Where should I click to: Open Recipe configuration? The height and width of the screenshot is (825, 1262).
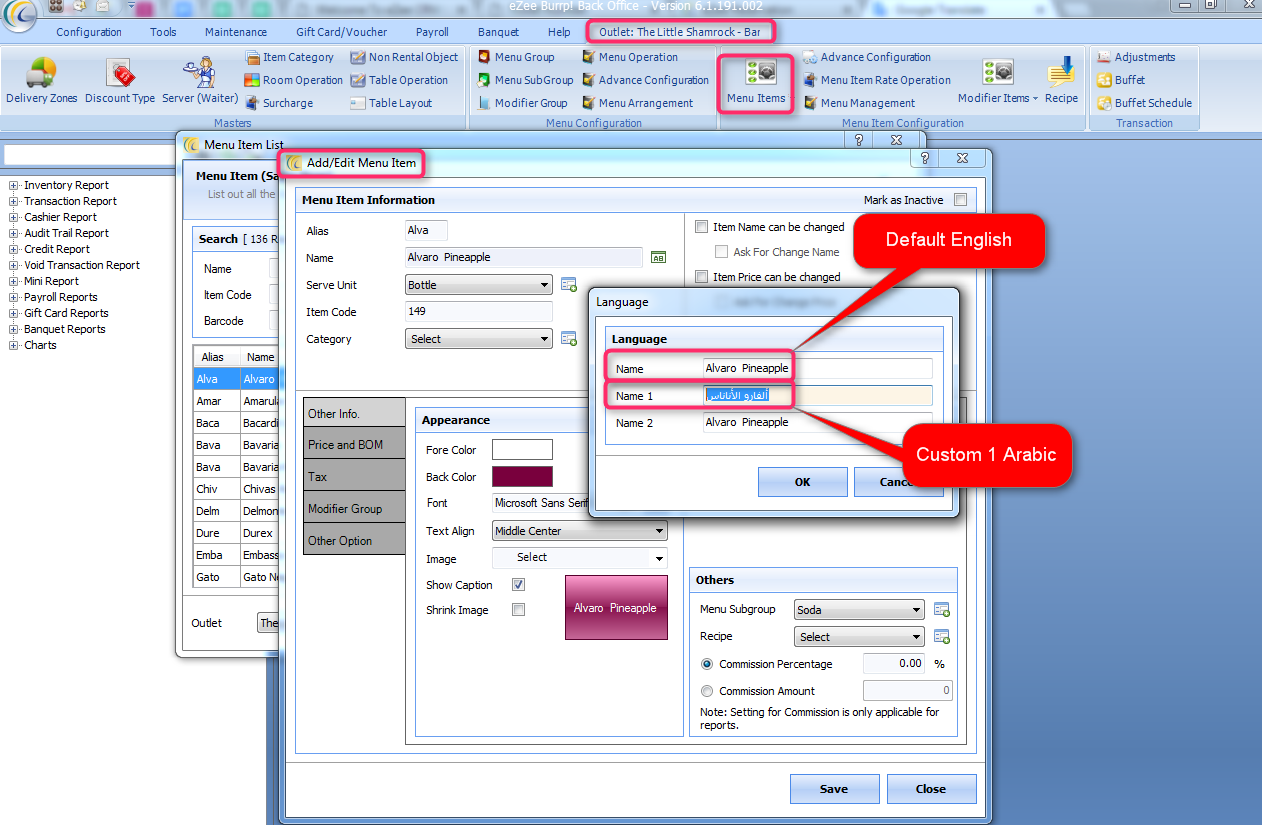pos(1061,81)
